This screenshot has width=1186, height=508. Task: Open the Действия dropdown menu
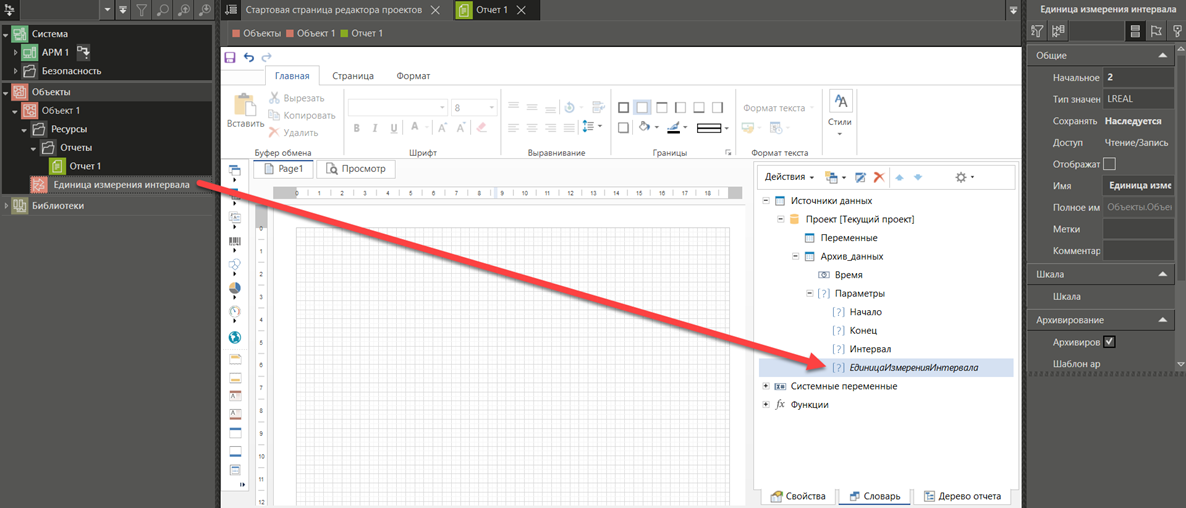[x=789, y=177]
